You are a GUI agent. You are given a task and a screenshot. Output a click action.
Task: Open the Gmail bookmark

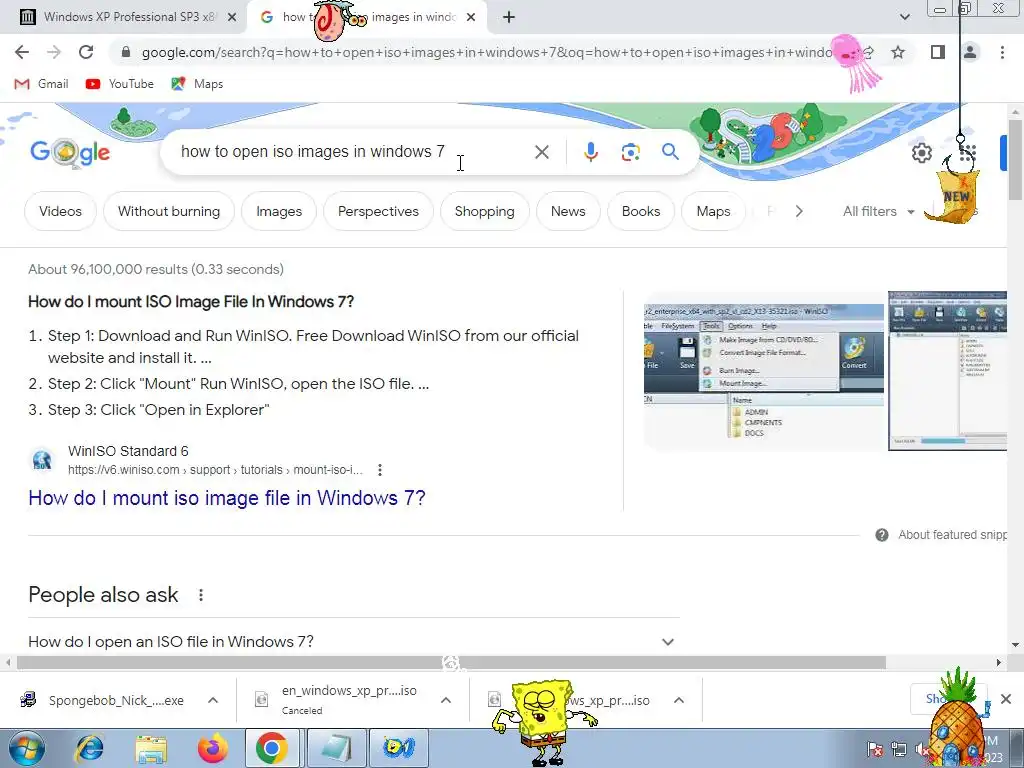[x=42, y=84]
